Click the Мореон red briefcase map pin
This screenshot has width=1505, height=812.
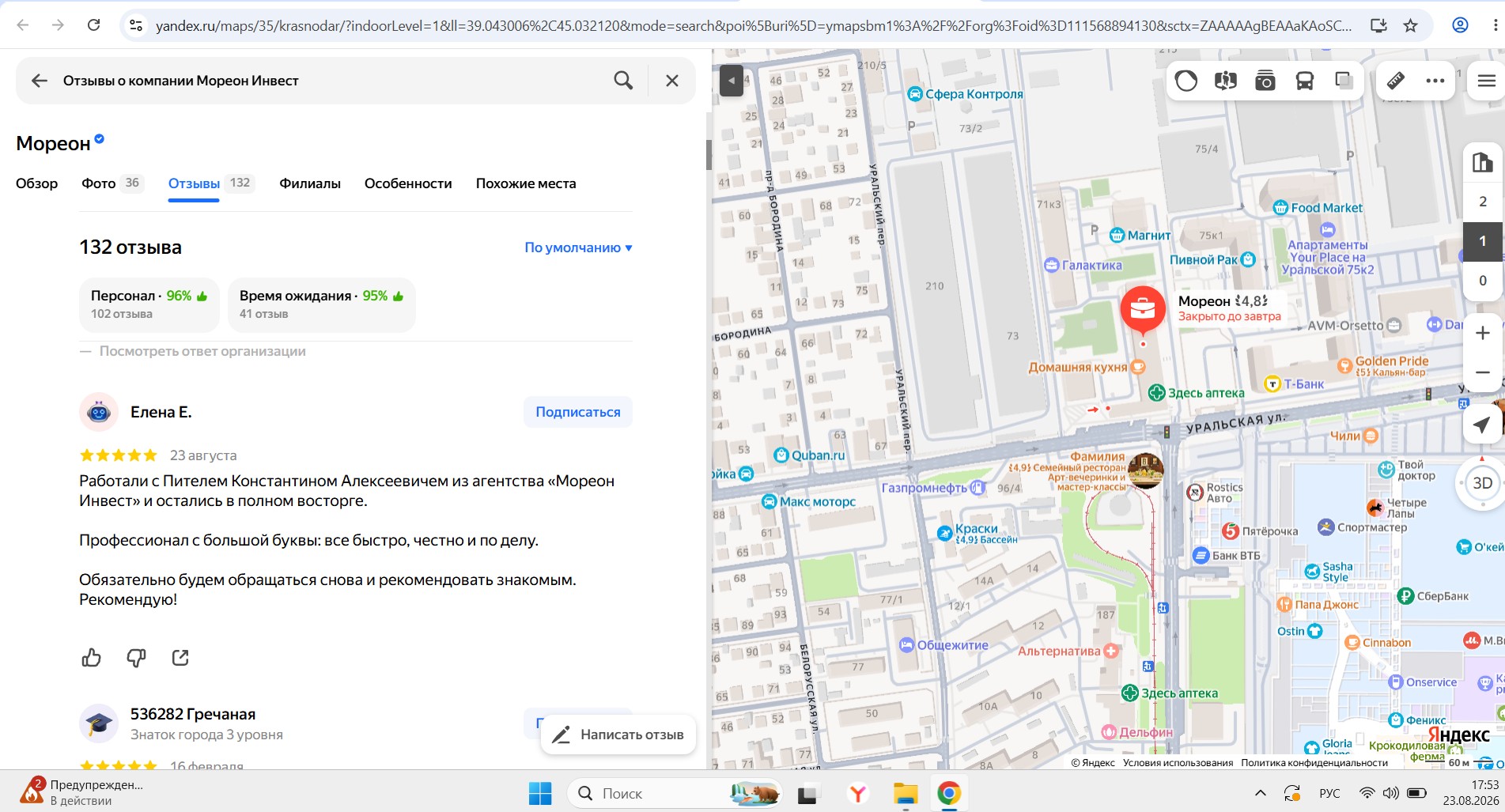[1143, 309]
